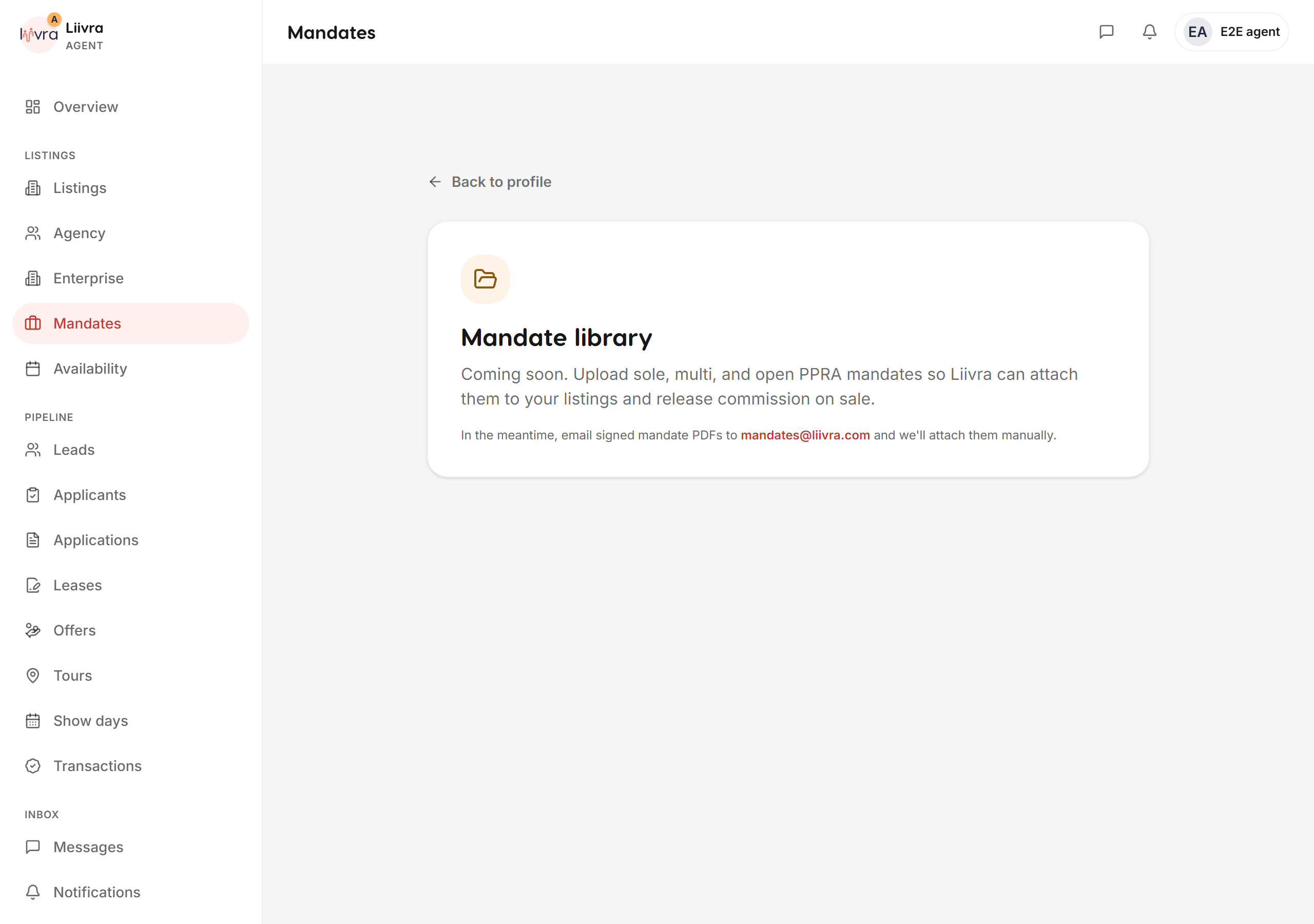The width and height of the screenshot is (1314, 924).
Task: Click the Applications document icon
Action: point(33,540)
